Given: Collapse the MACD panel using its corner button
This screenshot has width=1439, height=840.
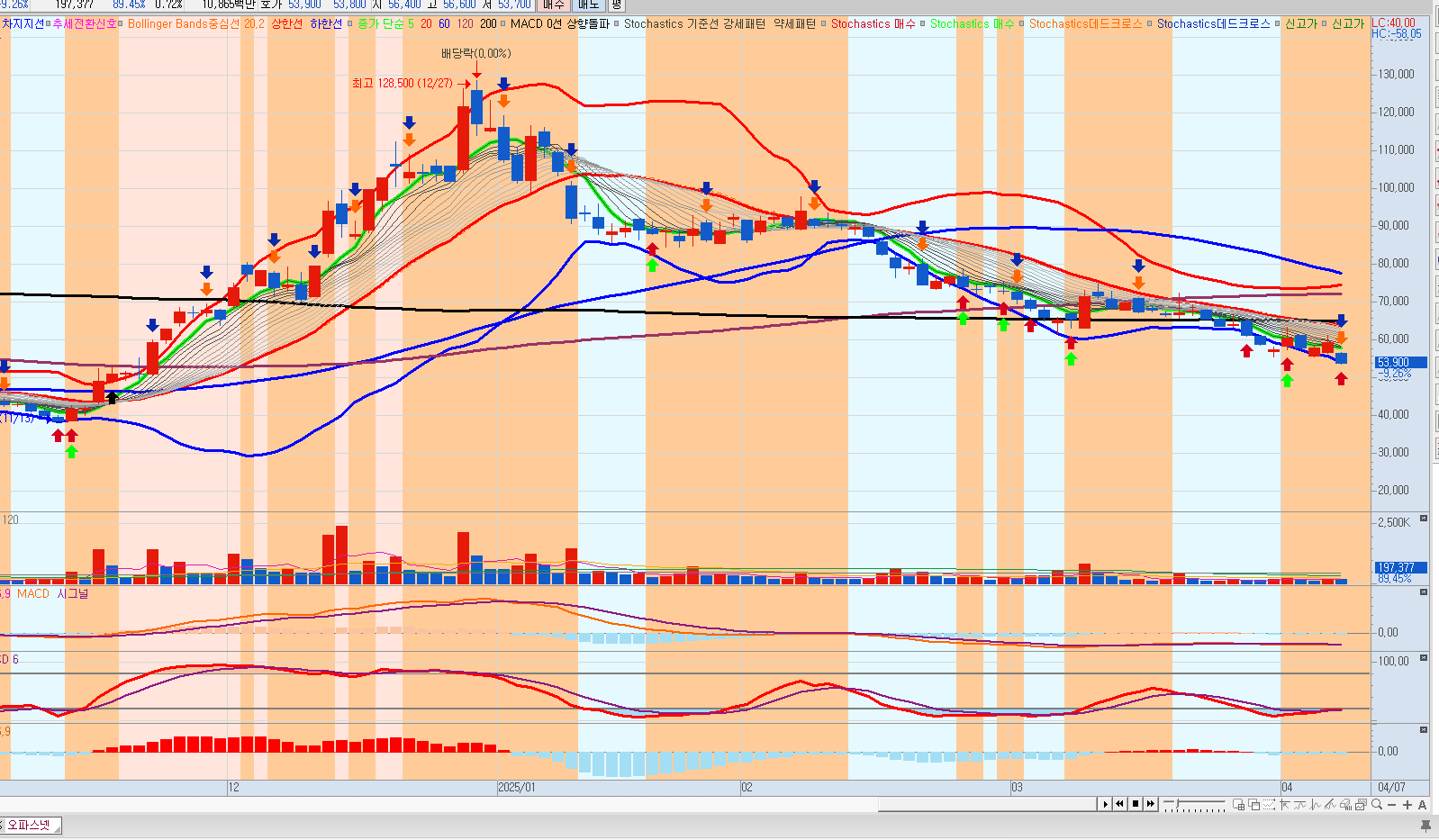Looking at the screenshot, I should (1424, 592).
